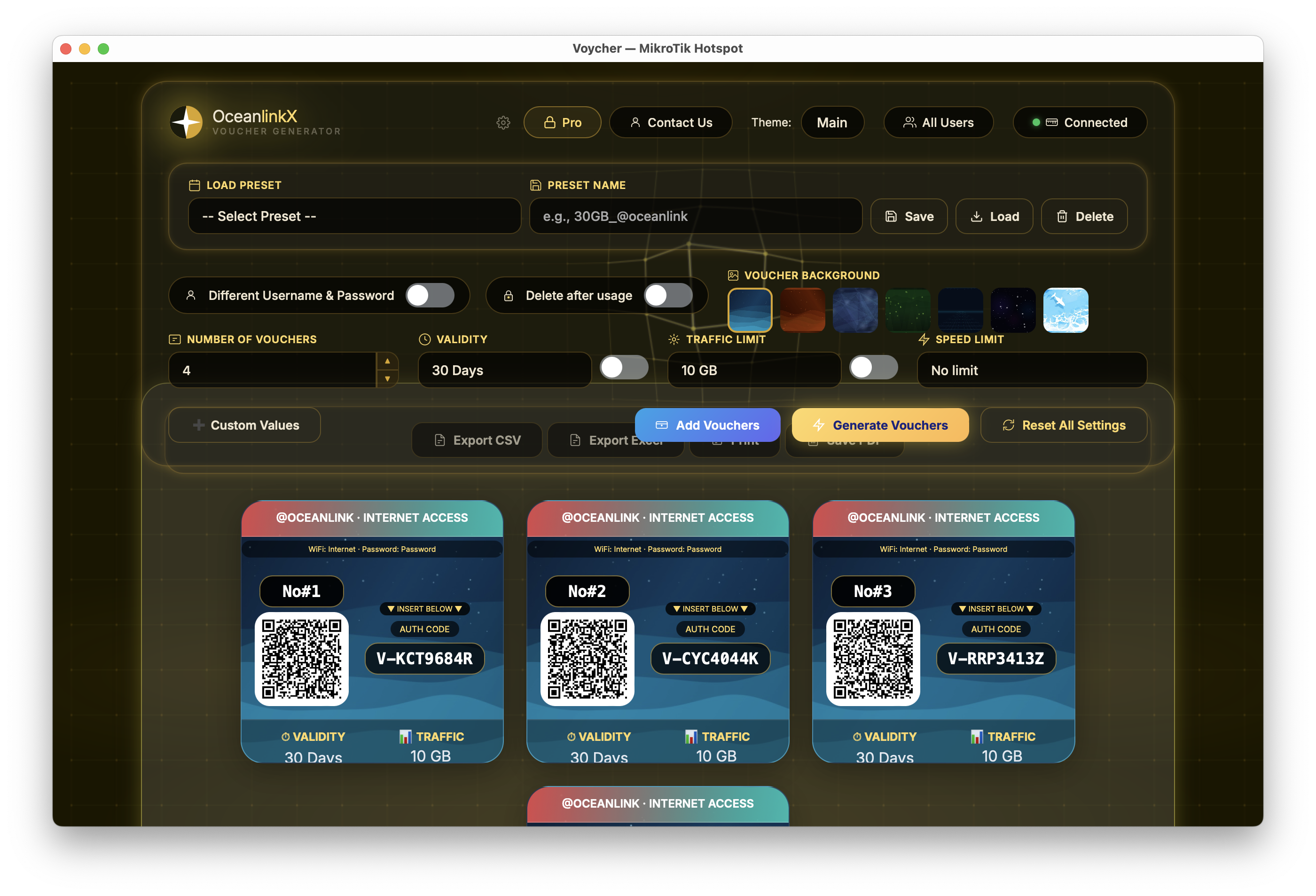1316x896 pixels.
Task: Click the 10 GB traffic value on voucher No#3
Action: point(1002,756)
